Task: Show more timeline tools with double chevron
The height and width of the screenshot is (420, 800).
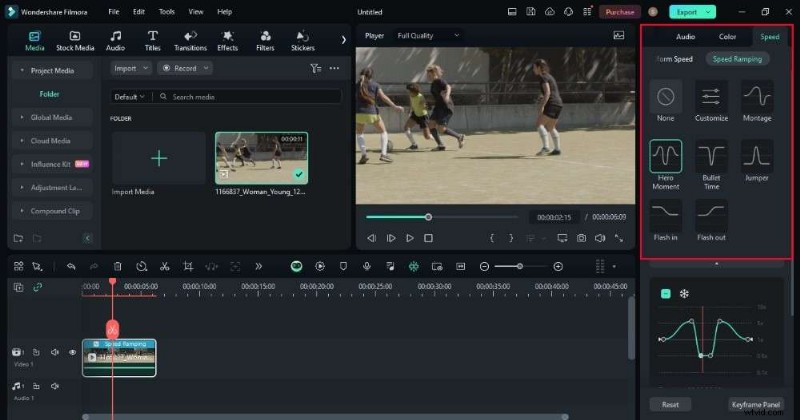Action: [x=259, y=266]
